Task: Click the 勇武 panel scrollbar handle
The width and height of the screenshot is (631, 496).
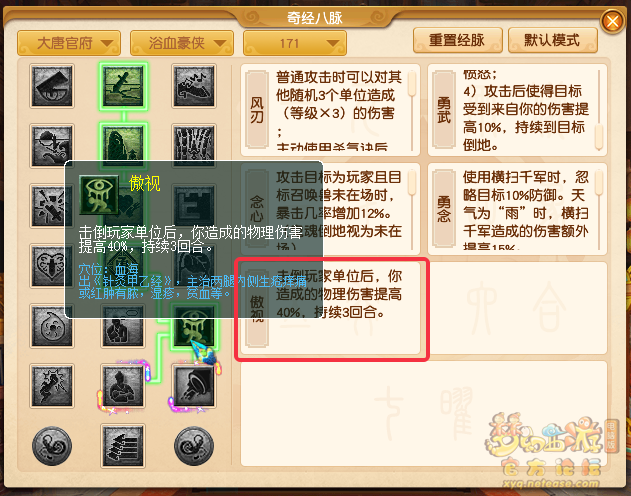Action: pyautogui.click(x=599, y=136)
